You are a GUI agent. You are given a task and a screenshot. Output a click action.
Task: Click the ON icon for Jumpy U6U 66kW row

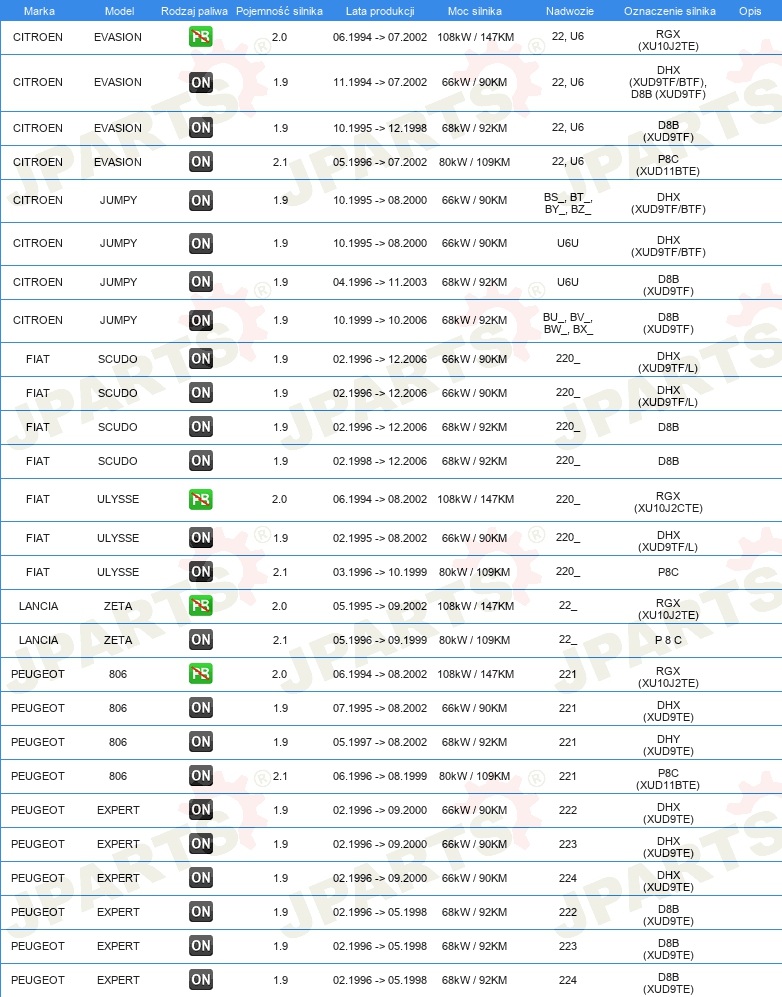tap(201, 244)
